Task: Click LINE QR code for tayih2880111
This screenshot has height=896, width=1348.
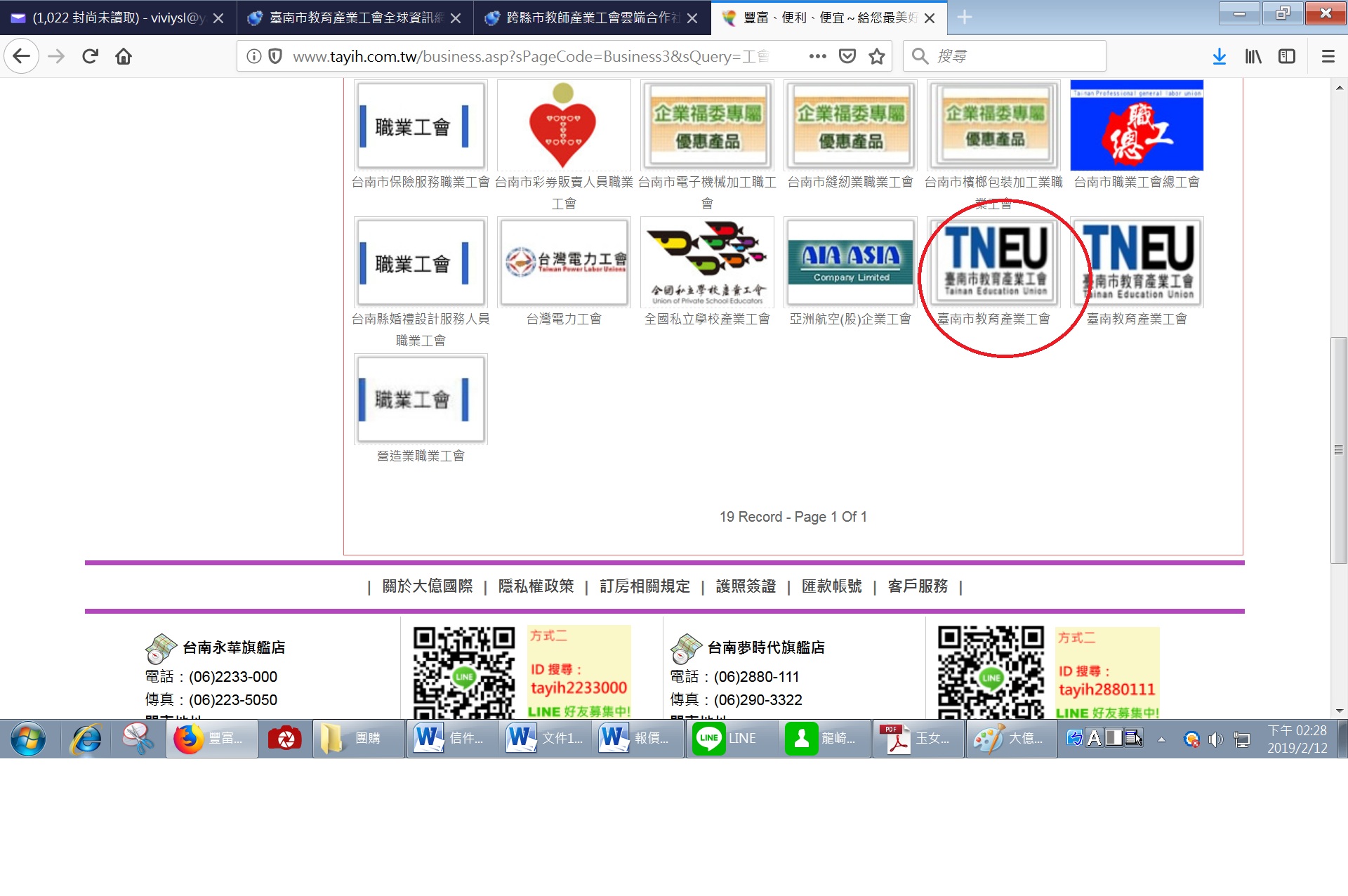Action: (991, 672)
